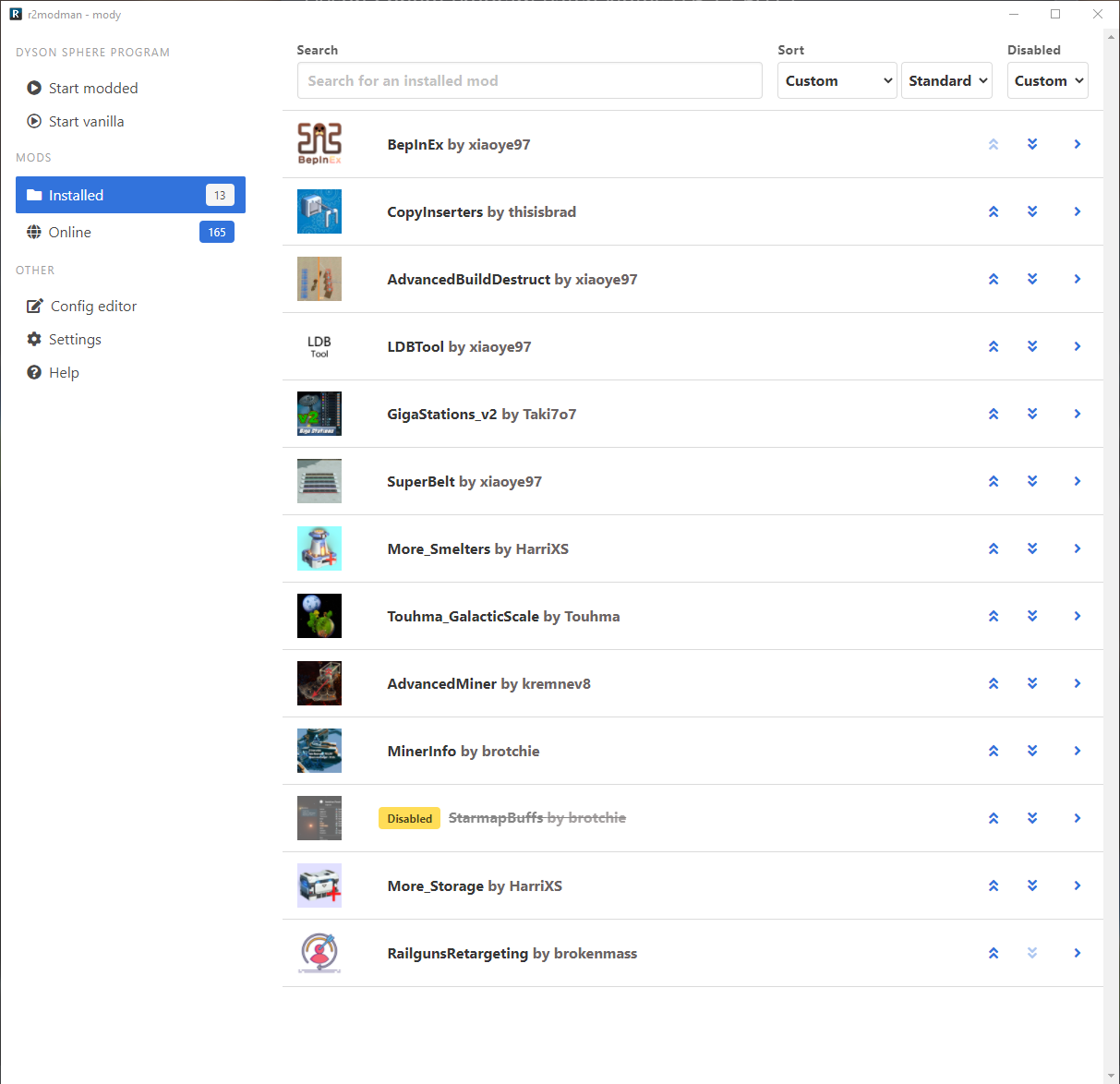Screen dimensions: 1120x1084
Task: Click the r2modman app icon in titlebar
Action: point(16,14)
